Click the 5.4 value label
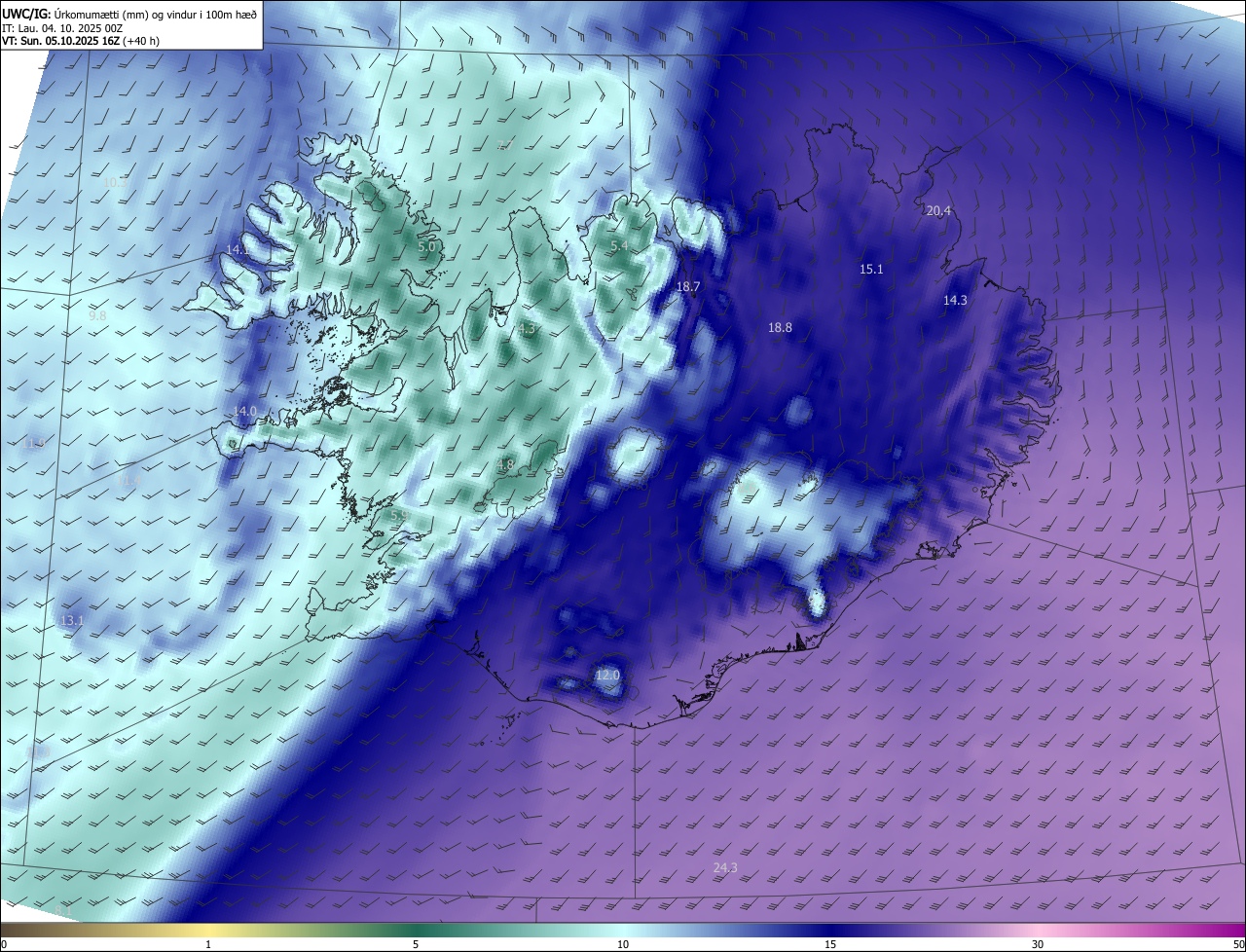 (x=620, y=246)
